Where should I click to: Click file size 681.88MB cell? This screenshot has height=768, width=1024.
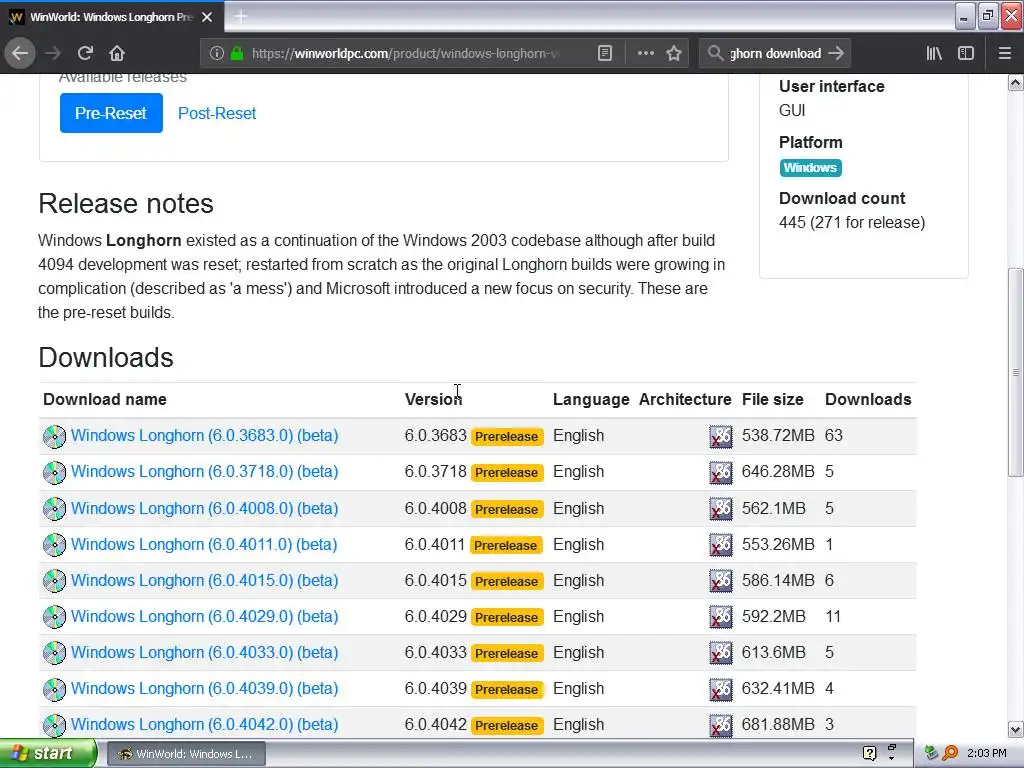(778, 724)
